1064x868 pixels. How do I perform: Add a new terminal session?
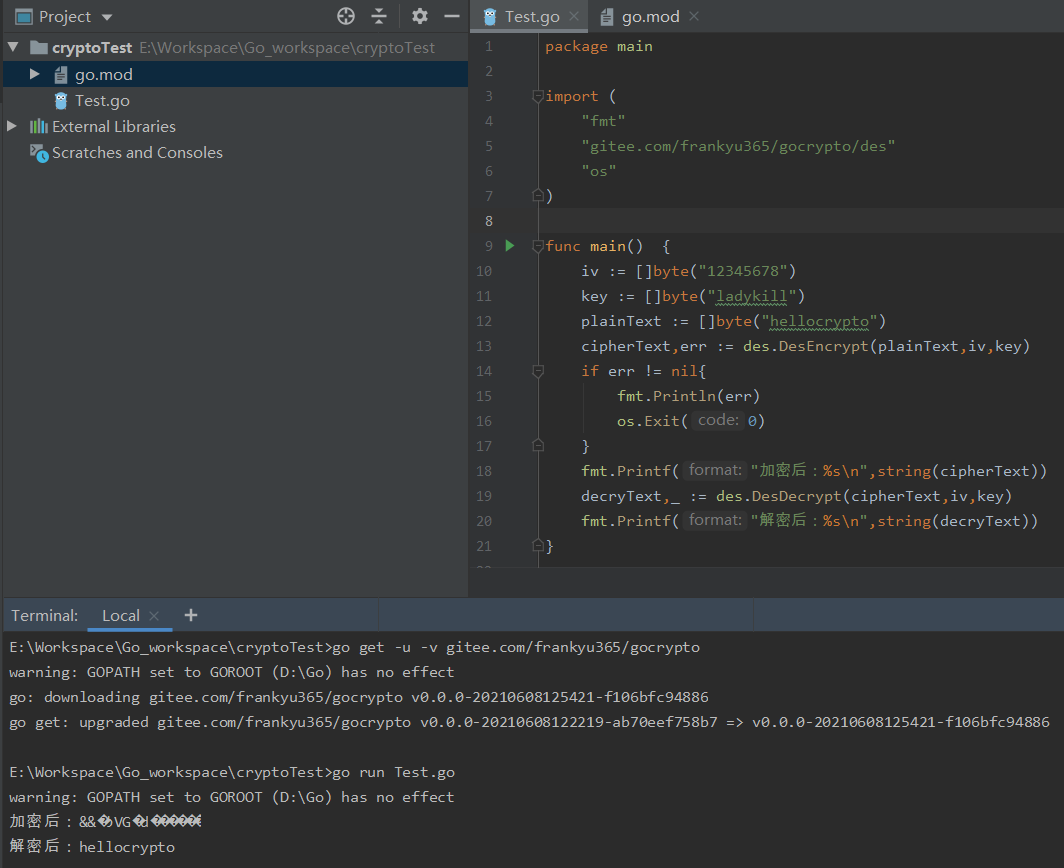pyautogui.click(x=191, y=615)
